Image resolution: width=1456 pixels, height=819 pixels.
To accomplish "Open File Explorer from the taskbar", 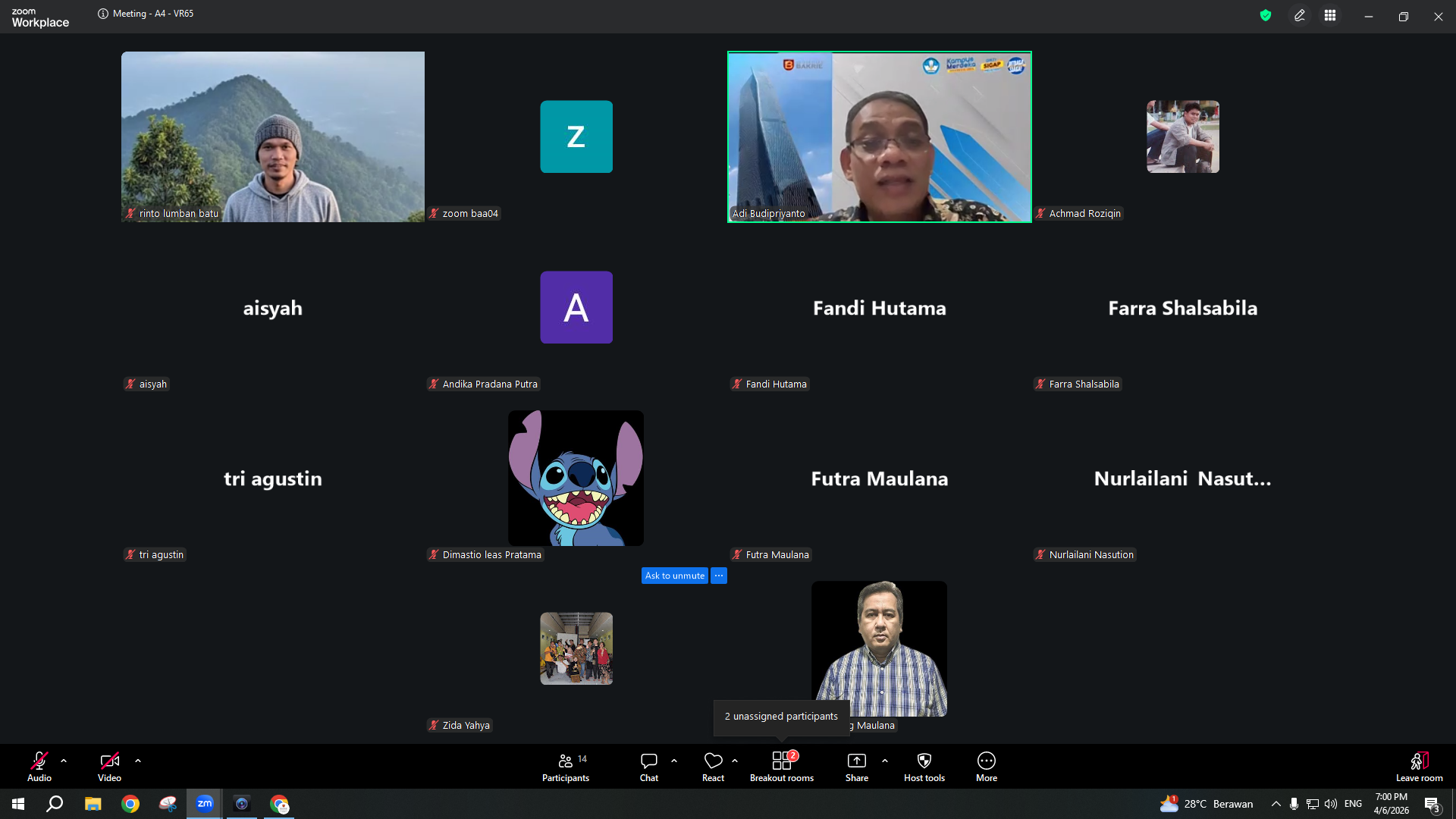I will tap(93, 804).
